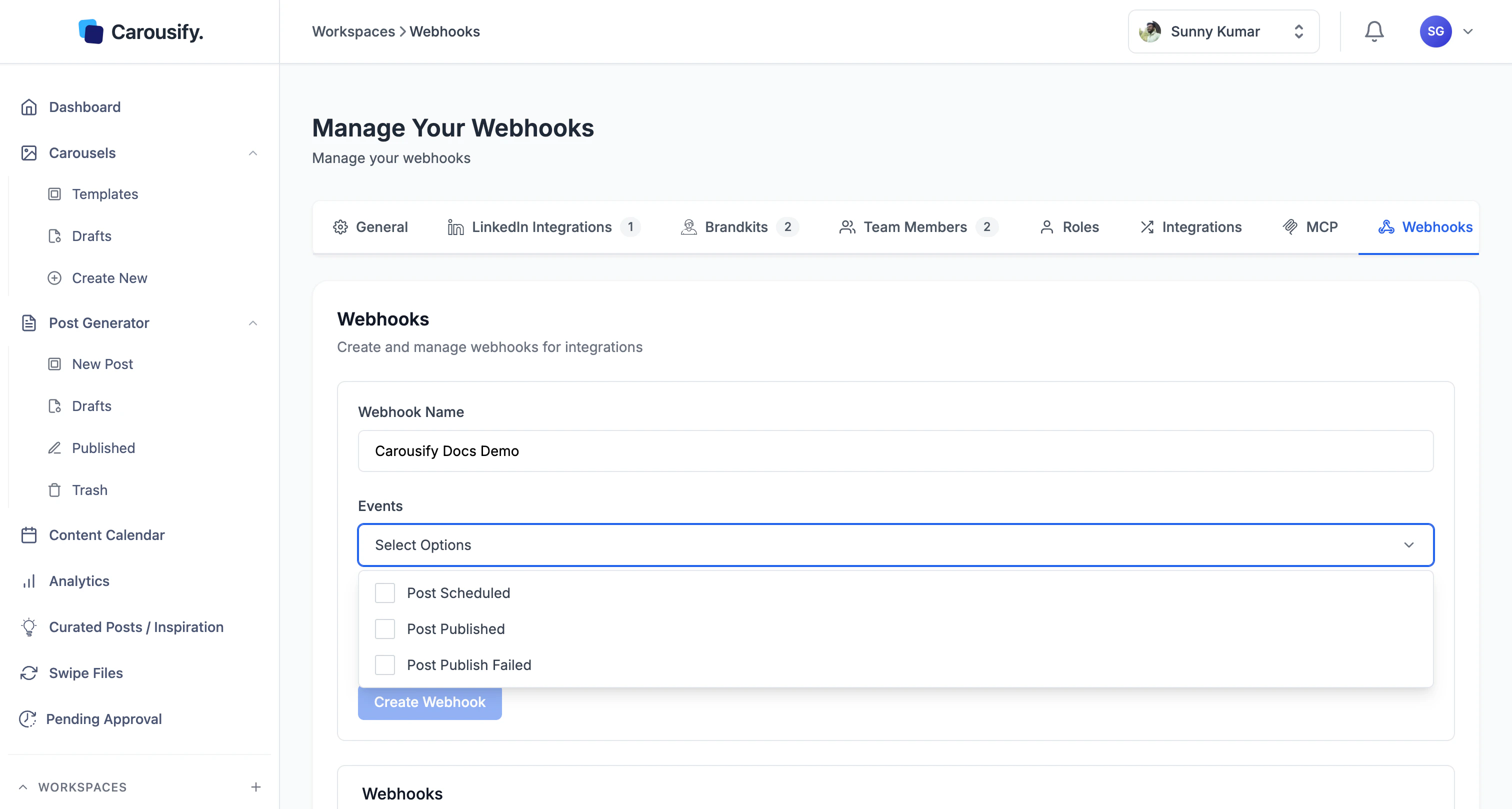Image resolution: width=1512 pixels, height=809 pixels.
Task: Check the Post Scheduled event checkbox
Action: click(385, 593)
